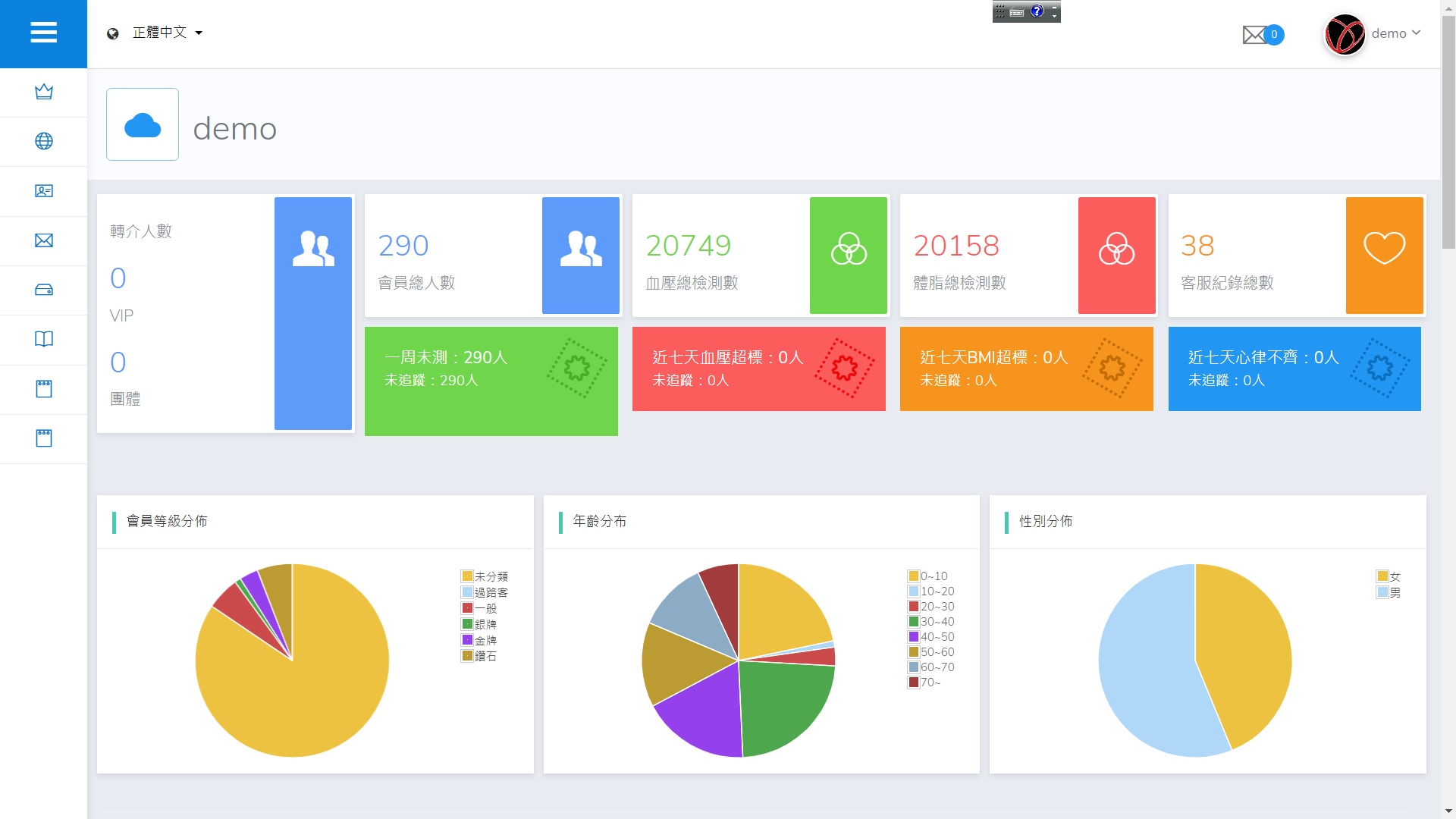Click the globe icon in sidebar
This screenshot has width=1456, height=819.
click(44, 141)
